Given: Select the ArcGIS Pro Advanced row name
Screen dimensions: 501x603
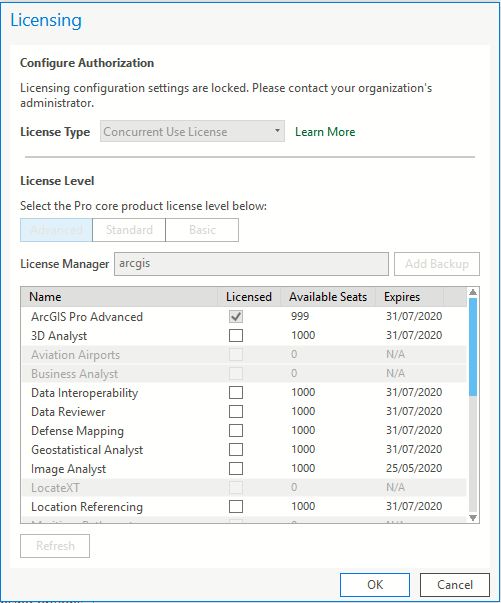Looking at the screenshot, I should 87,317.
